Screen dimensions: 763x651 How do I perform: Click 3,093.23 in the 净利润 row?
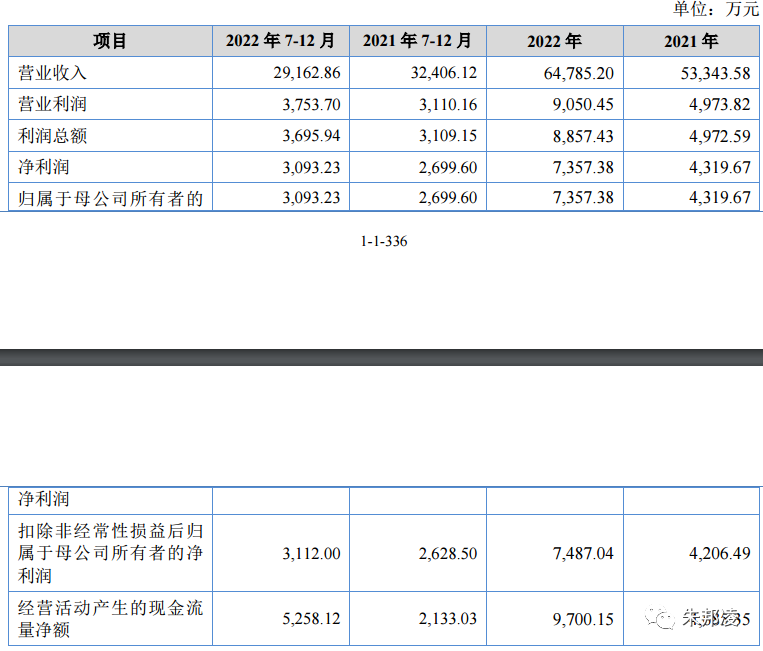click(311, 167)
